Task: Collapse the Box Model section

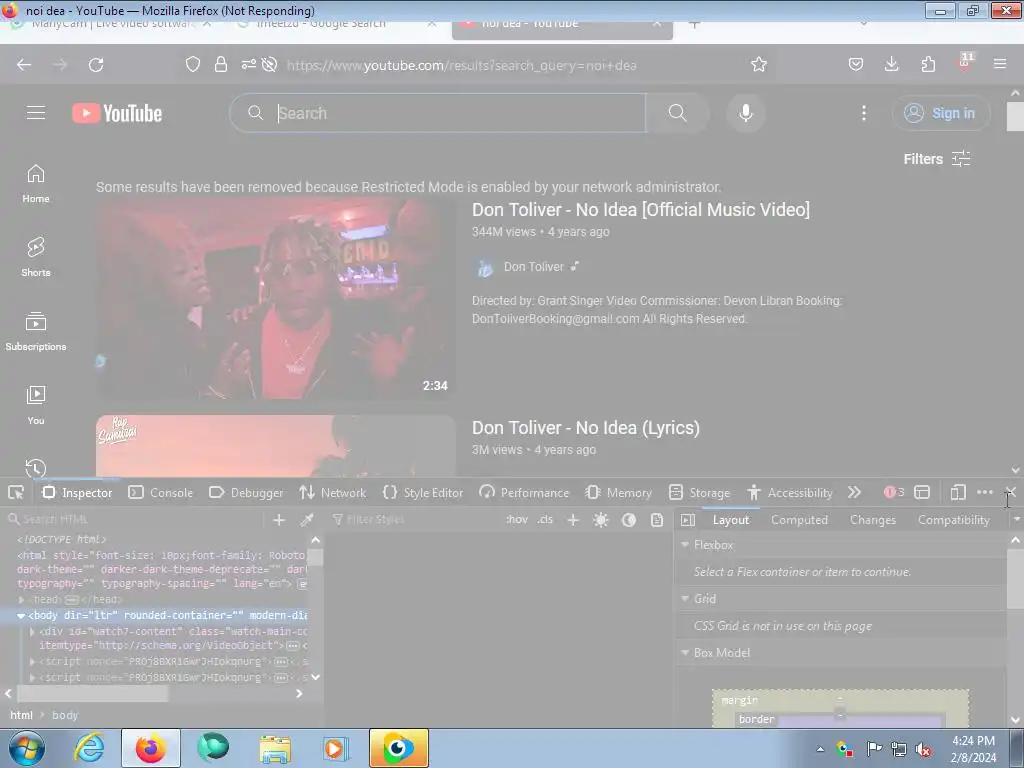Action: [x=685, y=652]
